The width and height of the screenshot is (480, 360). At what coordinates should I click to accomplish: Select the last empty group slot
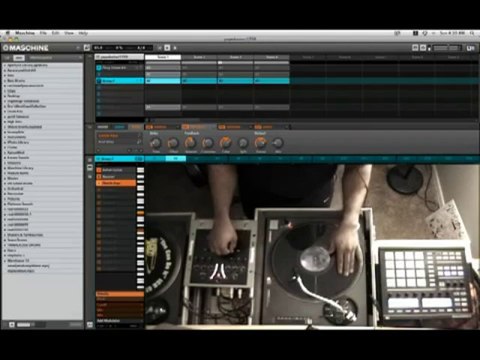pyautogui.click(x=120, y=114)
